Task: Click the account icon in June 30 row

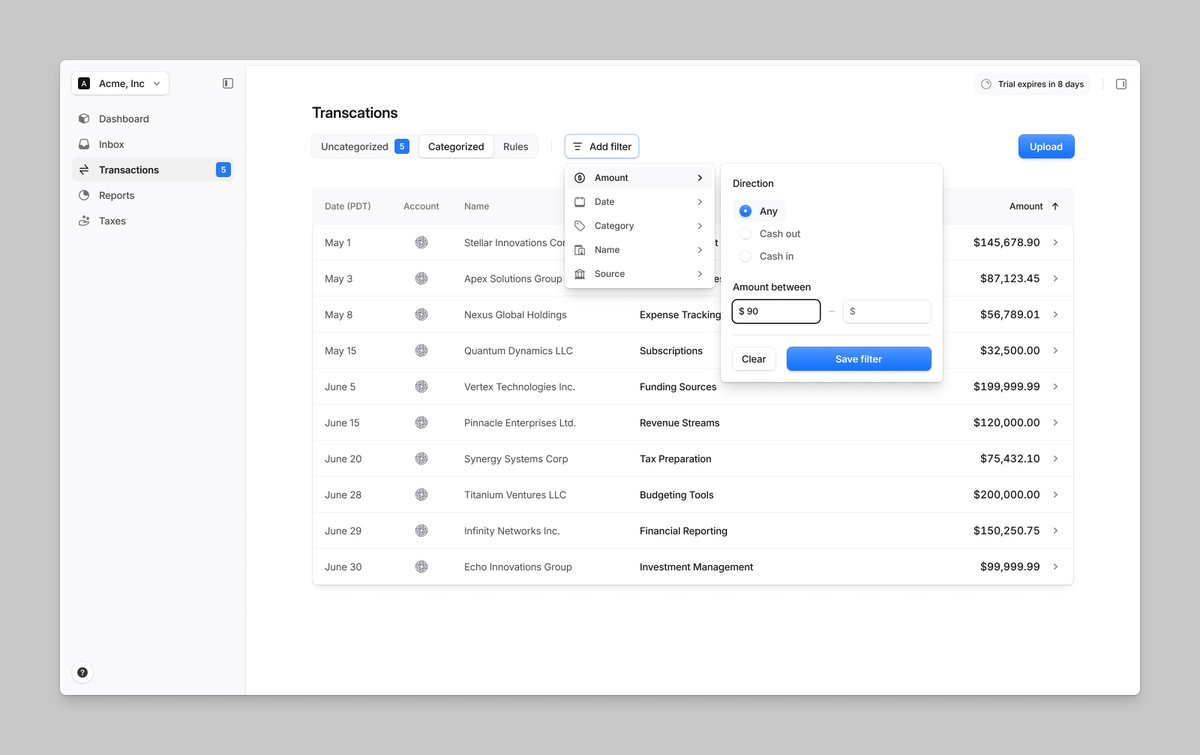Action: (421, 567)
